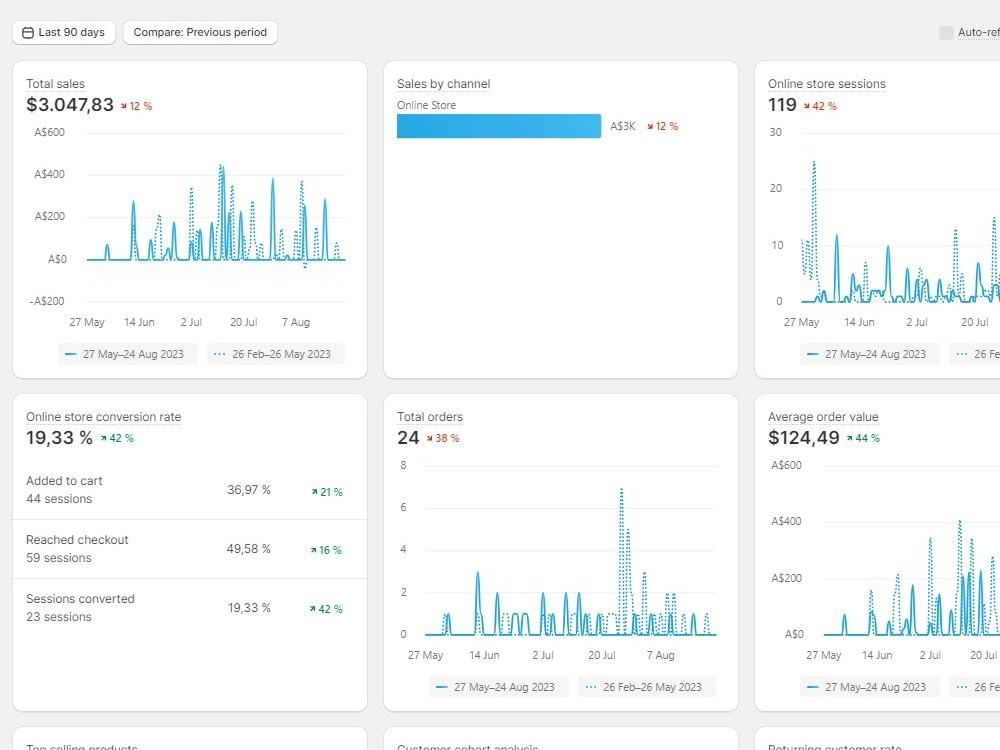
Task: Click the calendar icon in the Last 90 days button
Action: pos(26,32)
